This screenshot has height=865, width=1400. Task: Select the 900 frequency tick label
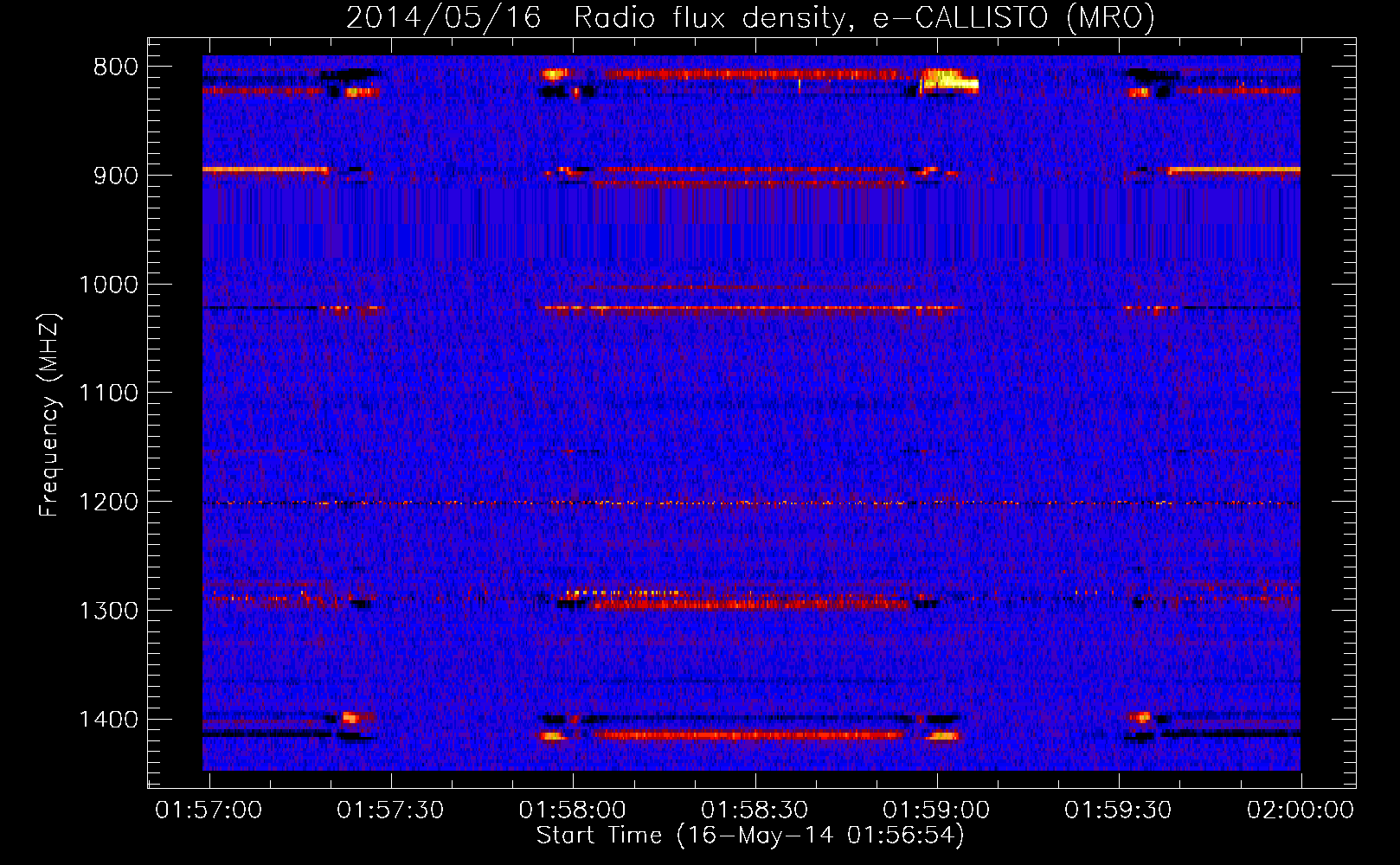[x=116, y=176]
